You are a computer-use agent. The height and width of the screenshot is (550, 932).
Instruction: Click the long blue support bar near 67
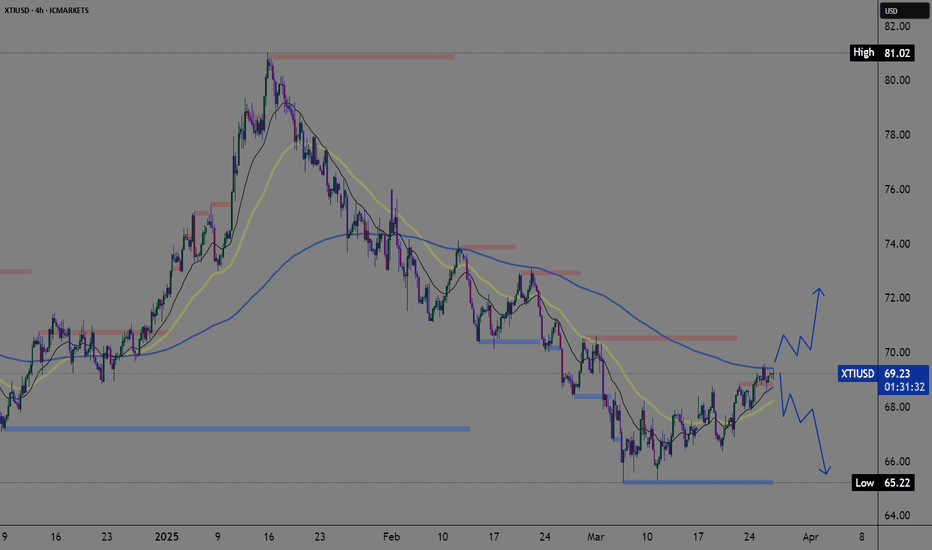237,428
